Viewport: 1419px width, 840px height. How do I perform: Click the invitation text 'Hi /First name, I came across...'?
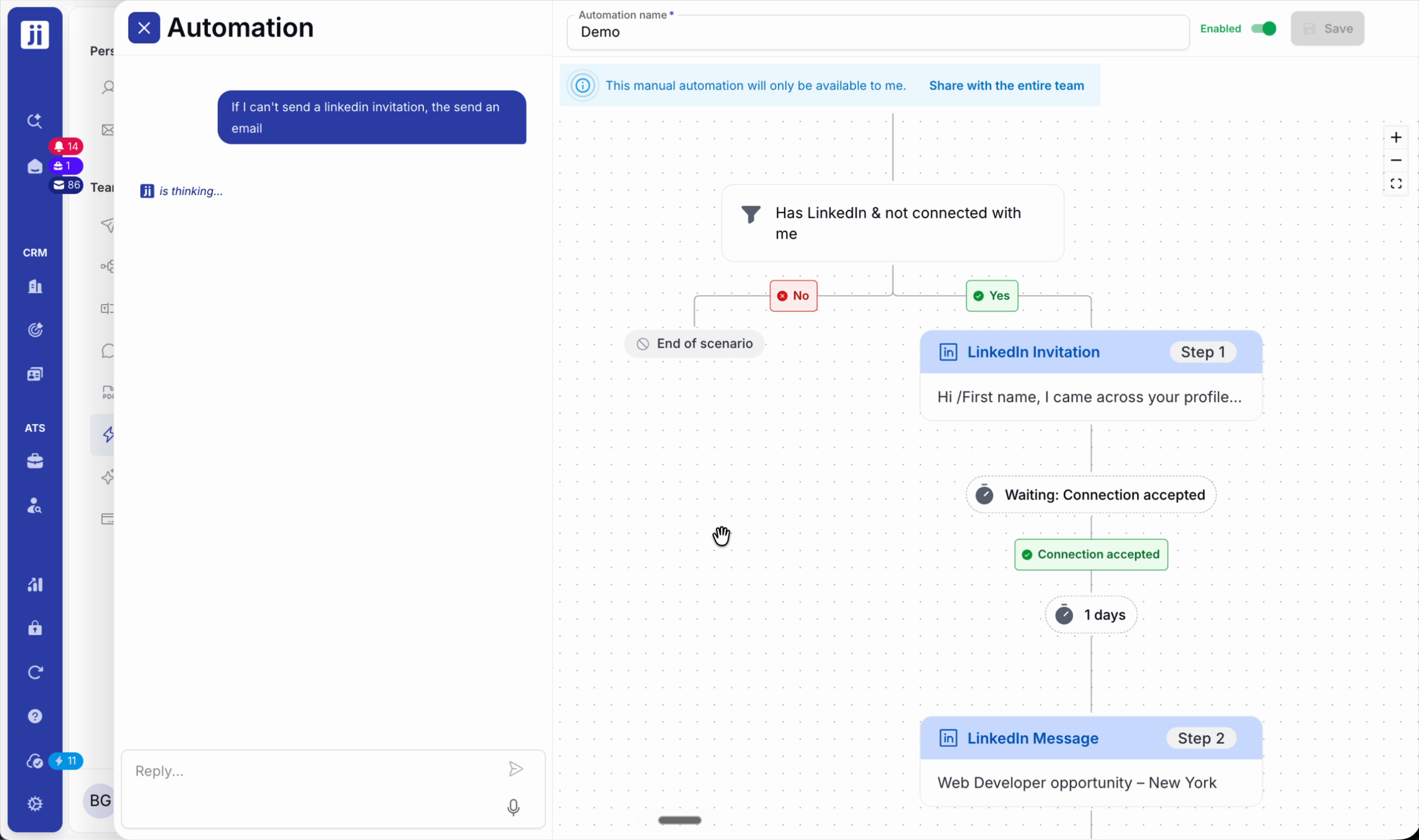(x=1089, y=398)
